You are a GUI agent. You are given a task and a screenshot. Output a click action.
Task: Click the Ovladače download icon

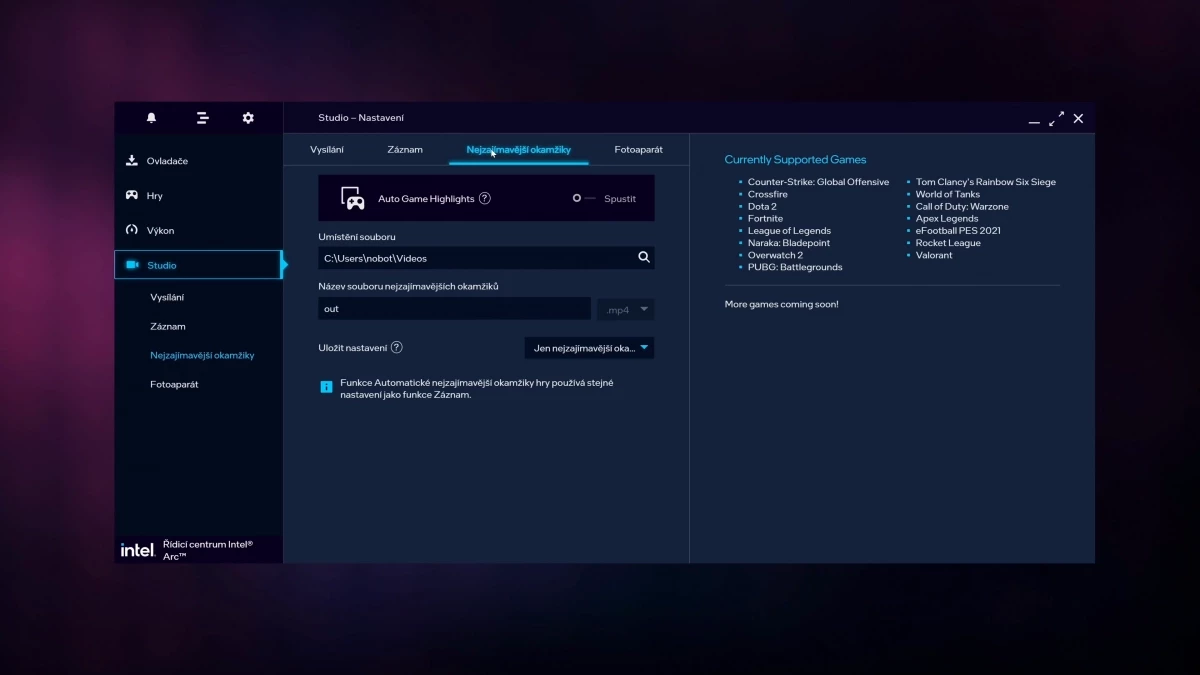[132, 160]
